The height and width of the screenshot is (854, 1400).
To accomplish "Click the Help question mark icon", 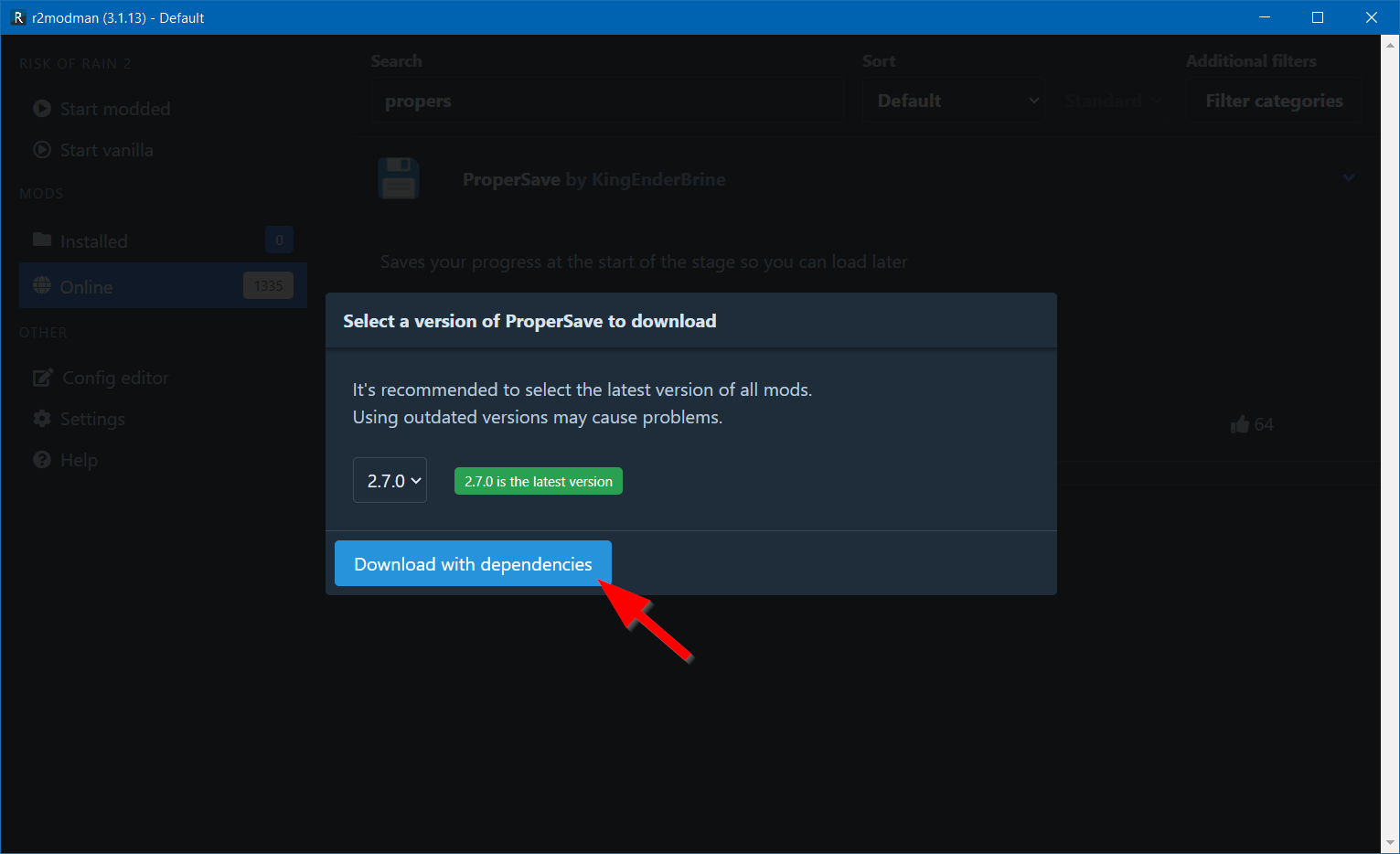I will pos(42,459).
